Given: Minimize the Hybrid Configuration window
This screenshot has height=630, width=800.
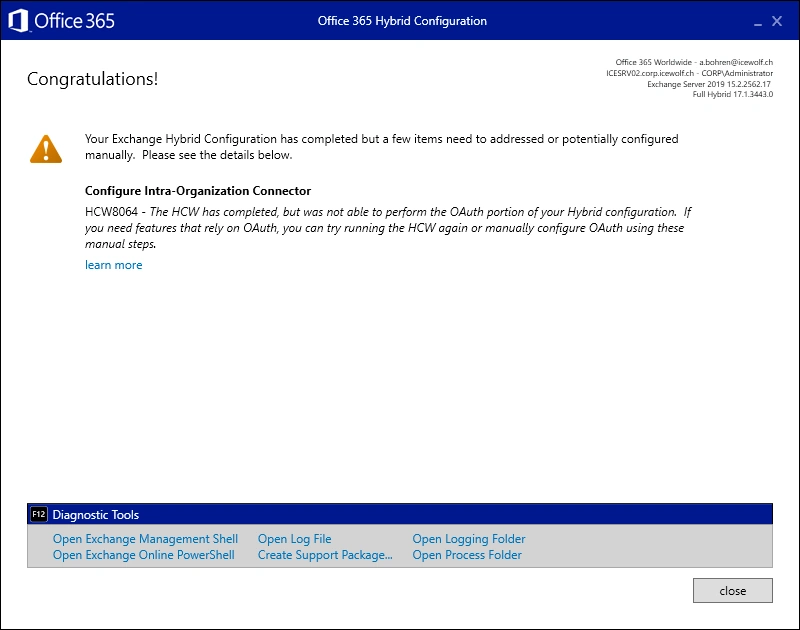Looking at the screenshot, I should pyautogui.click(x=751, y=20).
